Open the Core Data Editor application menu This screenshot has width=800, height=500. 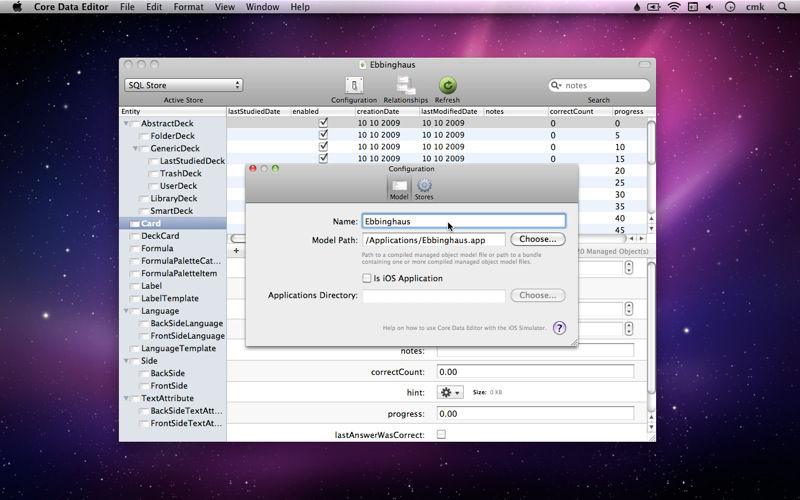[x=71, y=7]
